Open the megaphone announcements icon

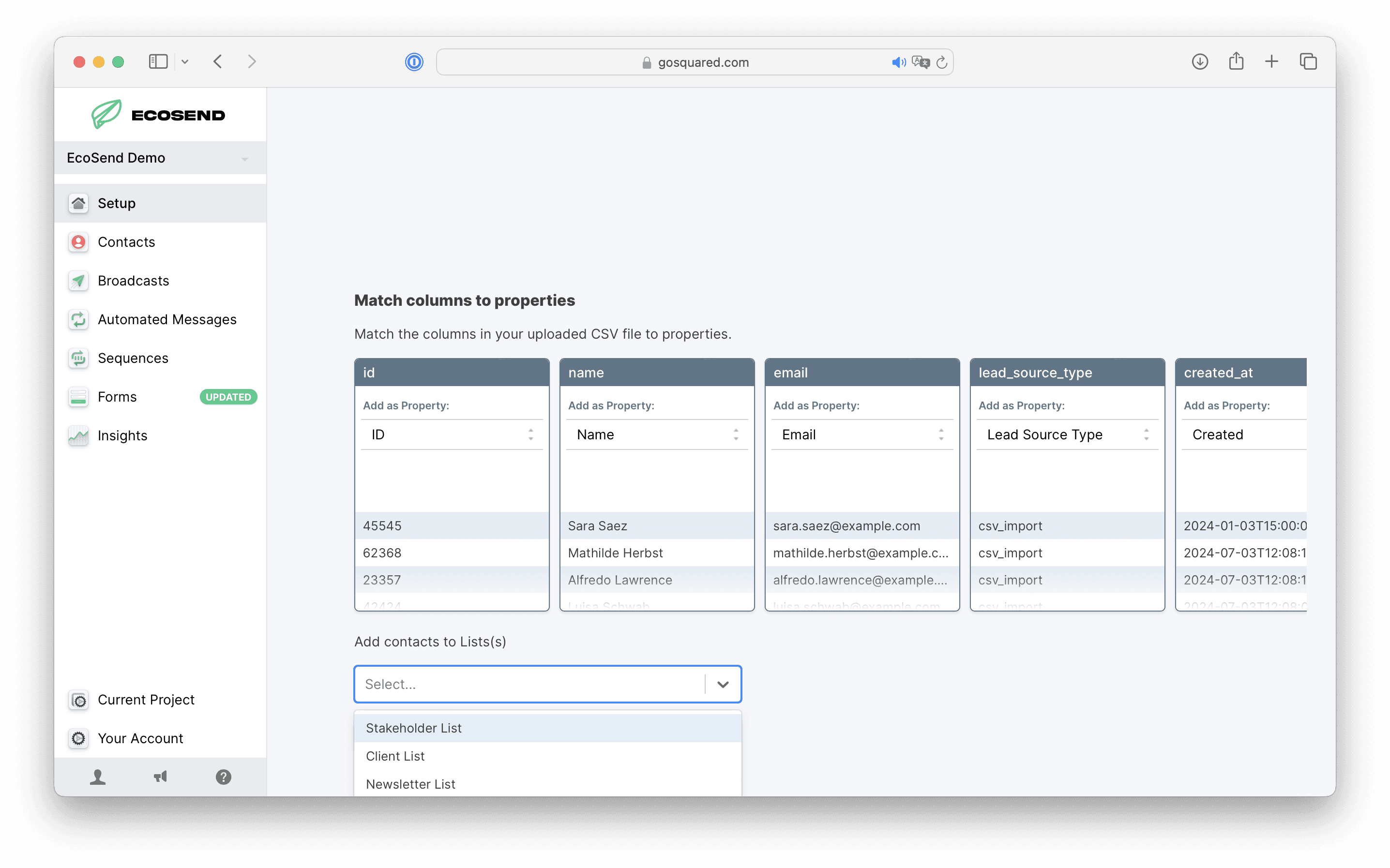160,777
